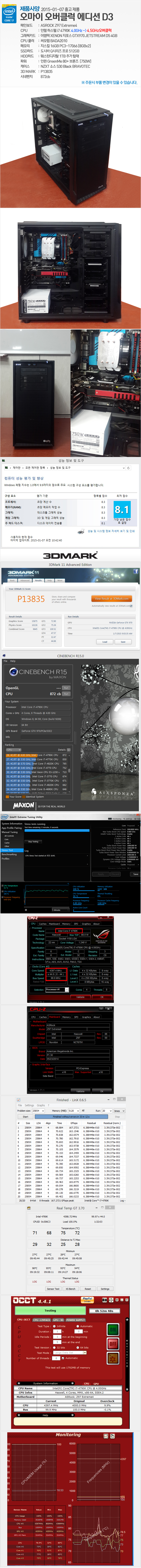
Task: Toggle the Identical System checkbox in Cinebench
Action: (x=24, y=797)
